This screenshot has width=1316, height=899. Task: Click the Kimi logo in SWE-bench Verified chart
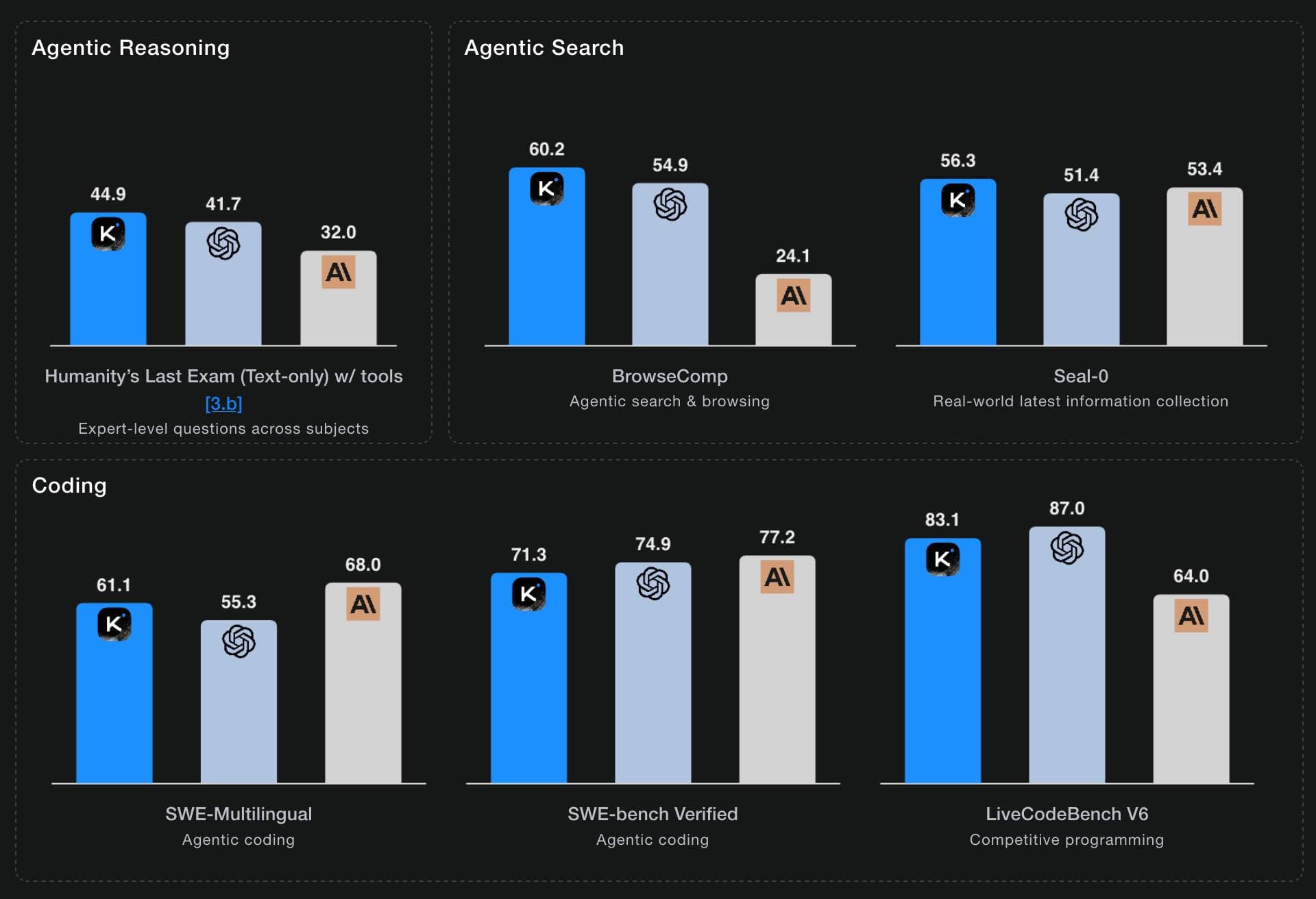pyautogui.click(x=528, y=594)
